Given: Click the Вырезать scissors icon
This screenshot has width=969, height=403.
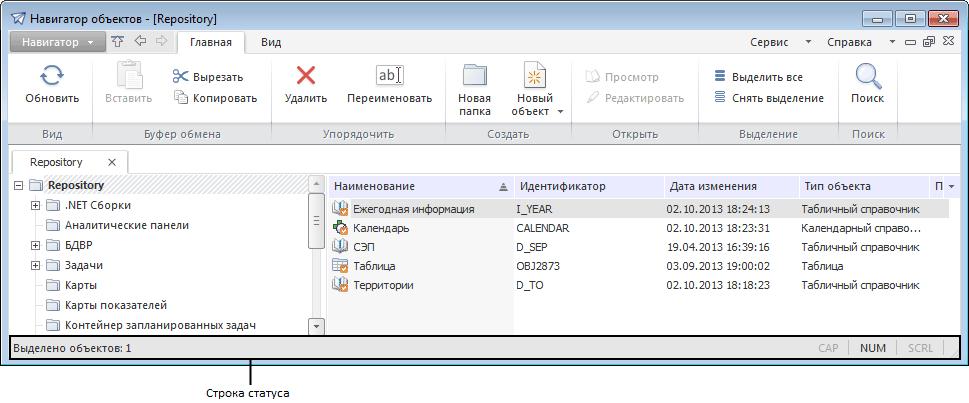Looking at the screenshot, I should [180, 76].
